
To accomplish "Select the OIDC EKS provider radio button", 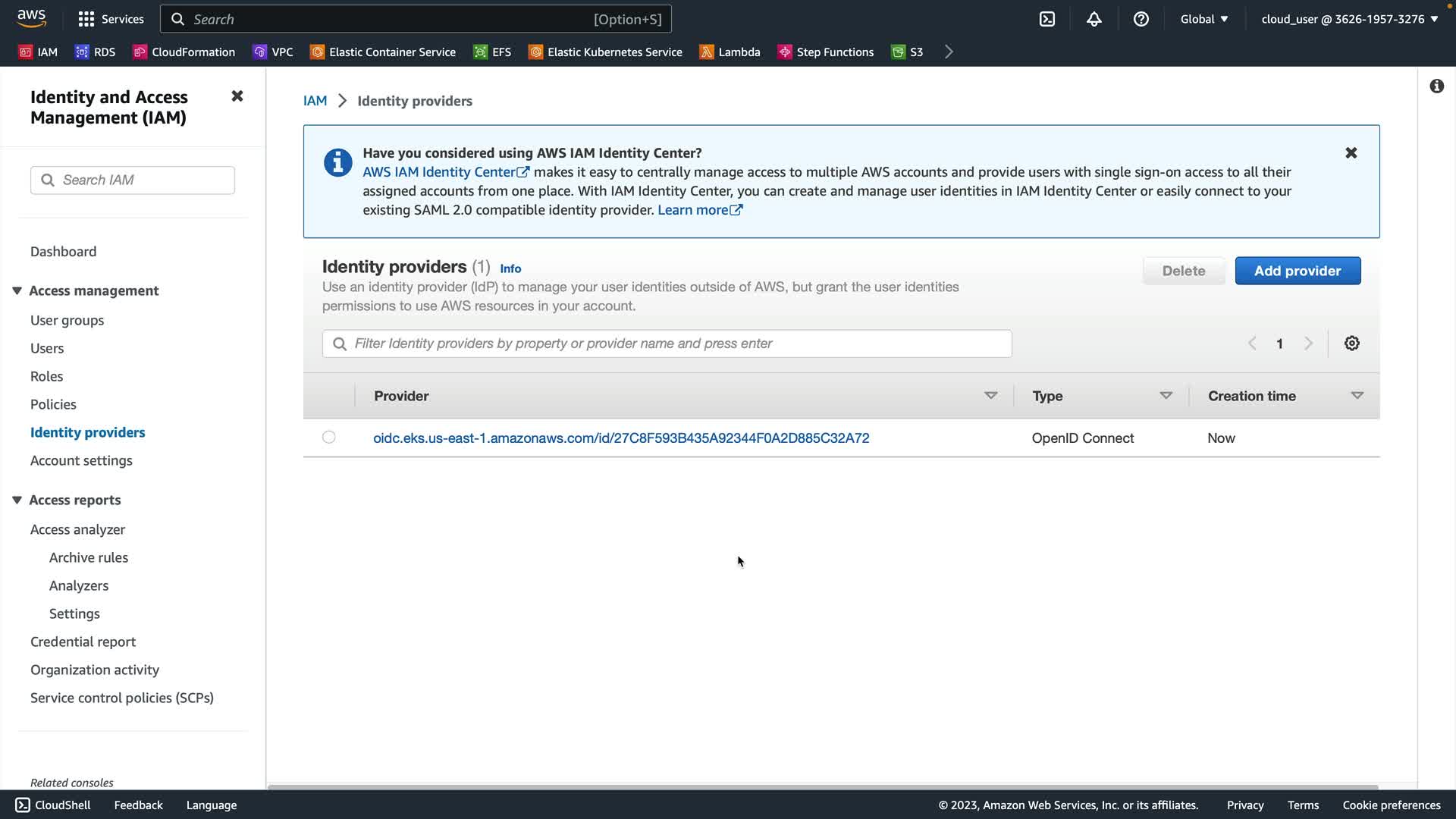I will pos(328,438).
